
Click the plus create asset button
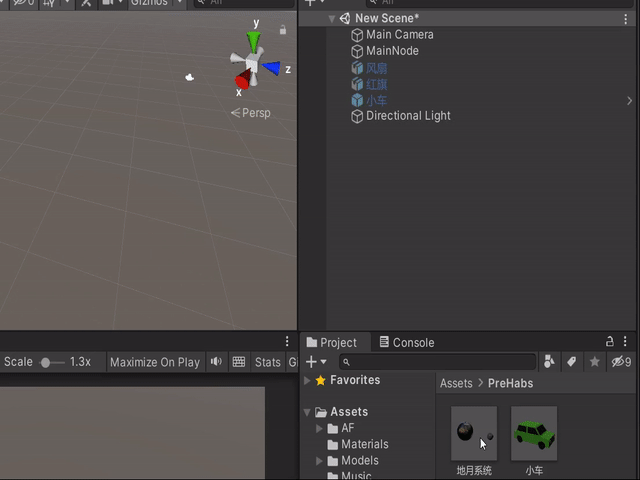pos(311,362)
